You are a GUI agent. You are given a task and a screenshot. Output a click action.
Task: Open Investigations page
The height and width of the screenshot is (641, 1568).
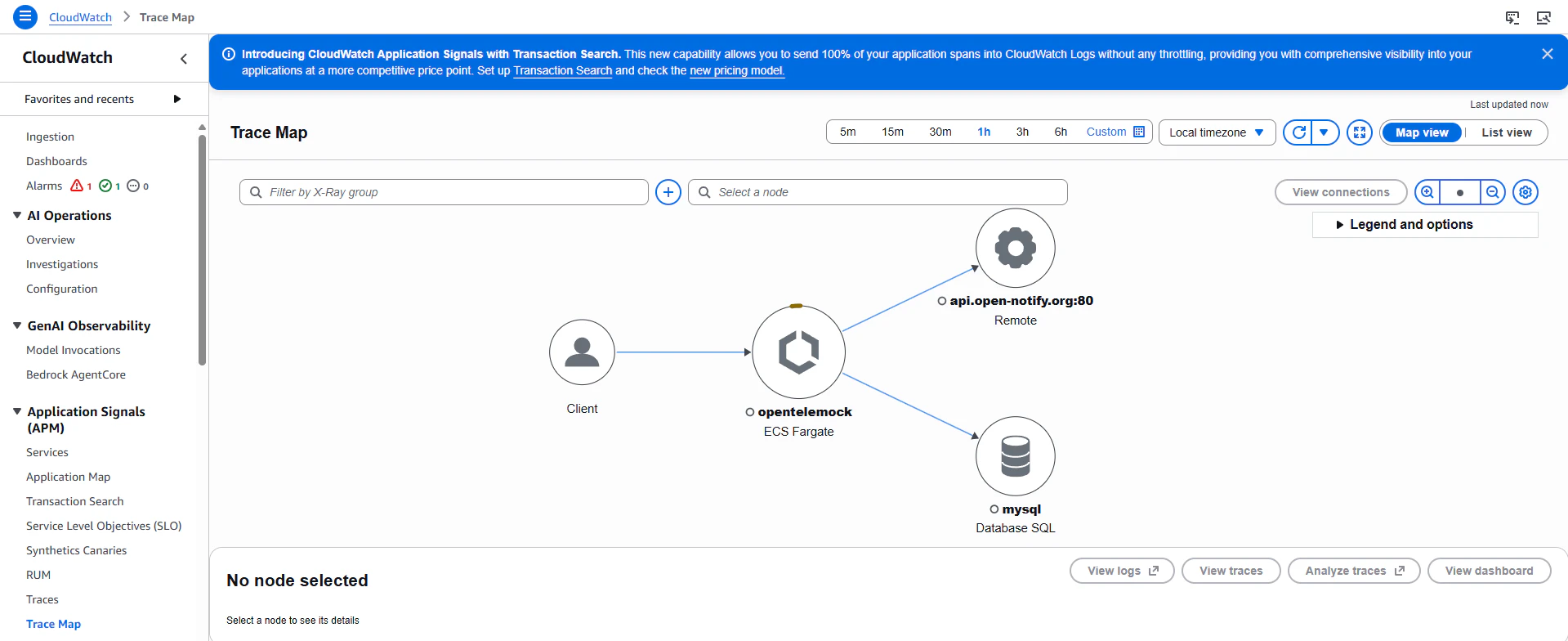(62, 264)
